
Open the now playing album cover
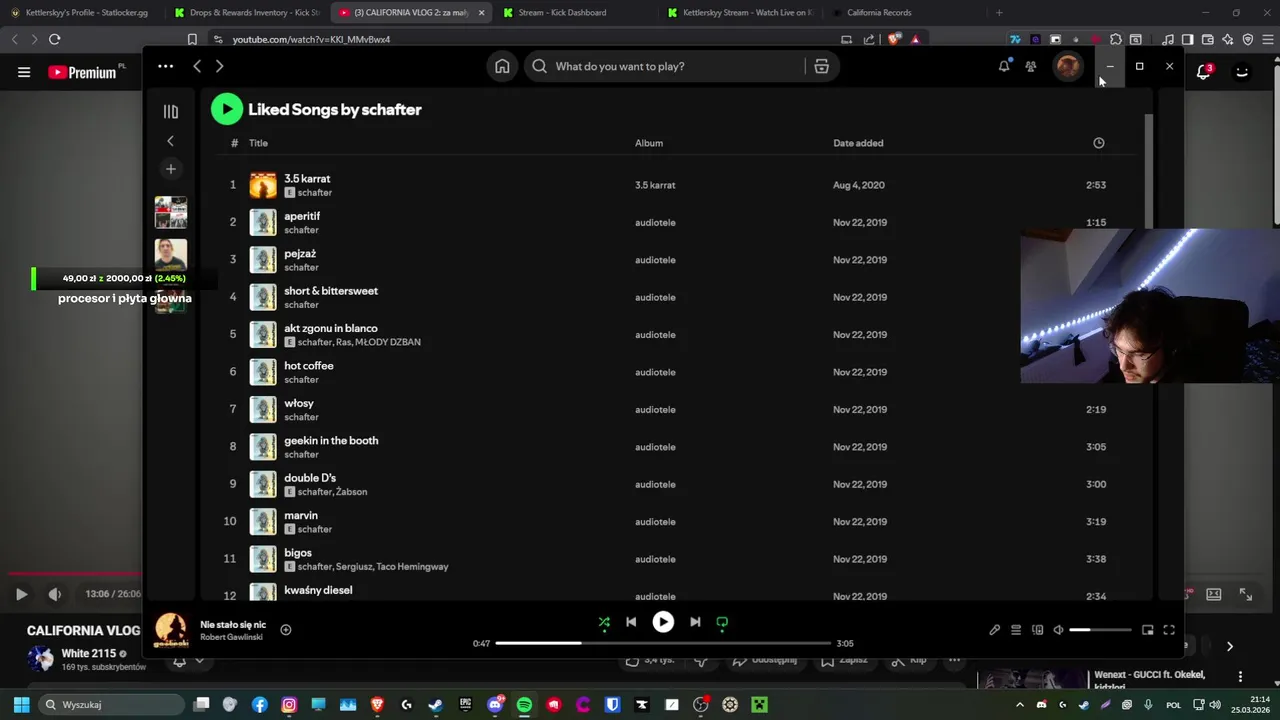(x=171, y=630)
